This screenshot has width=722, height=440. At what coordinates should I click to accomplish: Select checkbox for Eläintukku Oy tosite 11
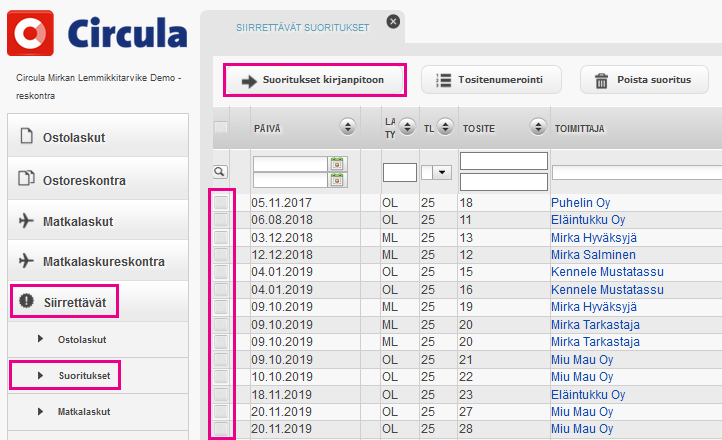[x=221, y=220]
